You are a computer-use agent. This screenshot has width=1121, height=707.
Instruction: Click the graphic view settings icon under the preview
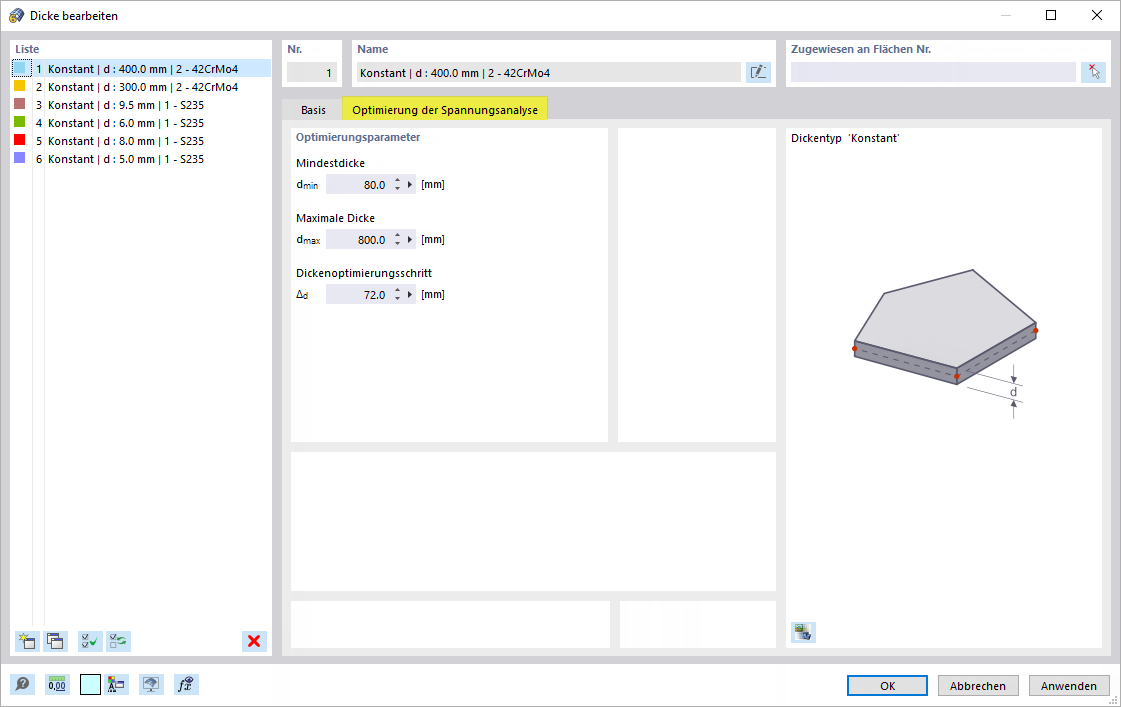coord(804,632)
